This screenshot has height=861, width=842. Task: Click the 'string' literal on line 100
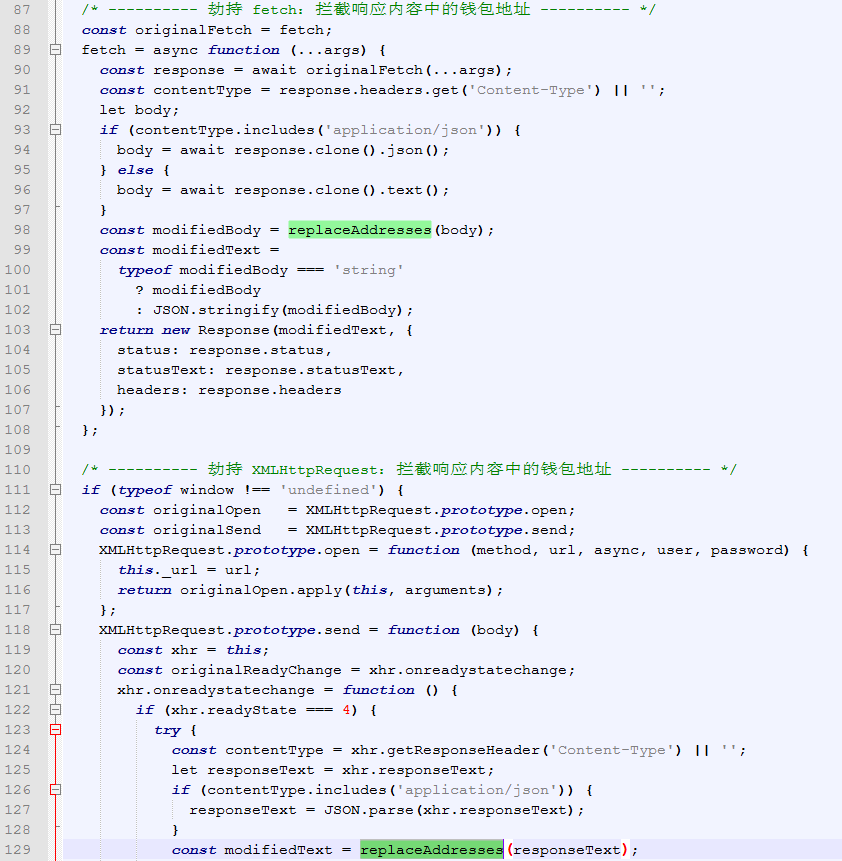tap(369, 270)
